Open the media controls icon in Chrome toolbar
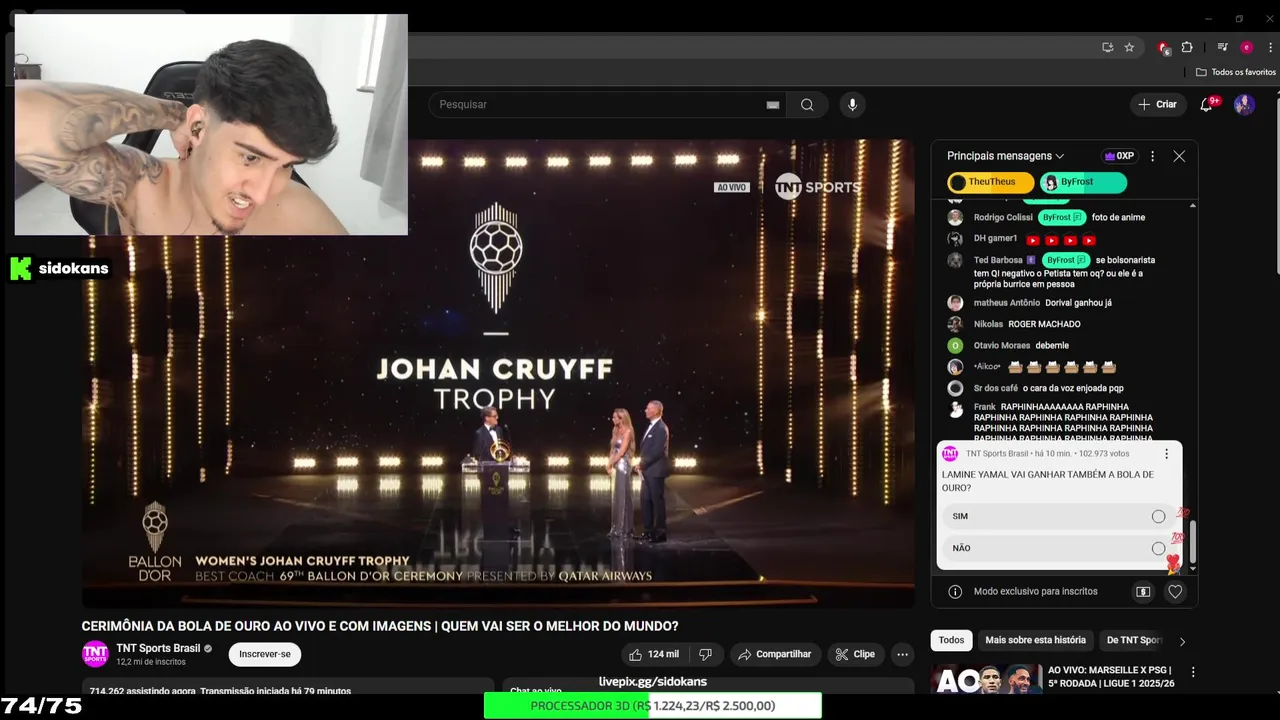Viewport: 1280px width, 720px height. pos(1222,47)
